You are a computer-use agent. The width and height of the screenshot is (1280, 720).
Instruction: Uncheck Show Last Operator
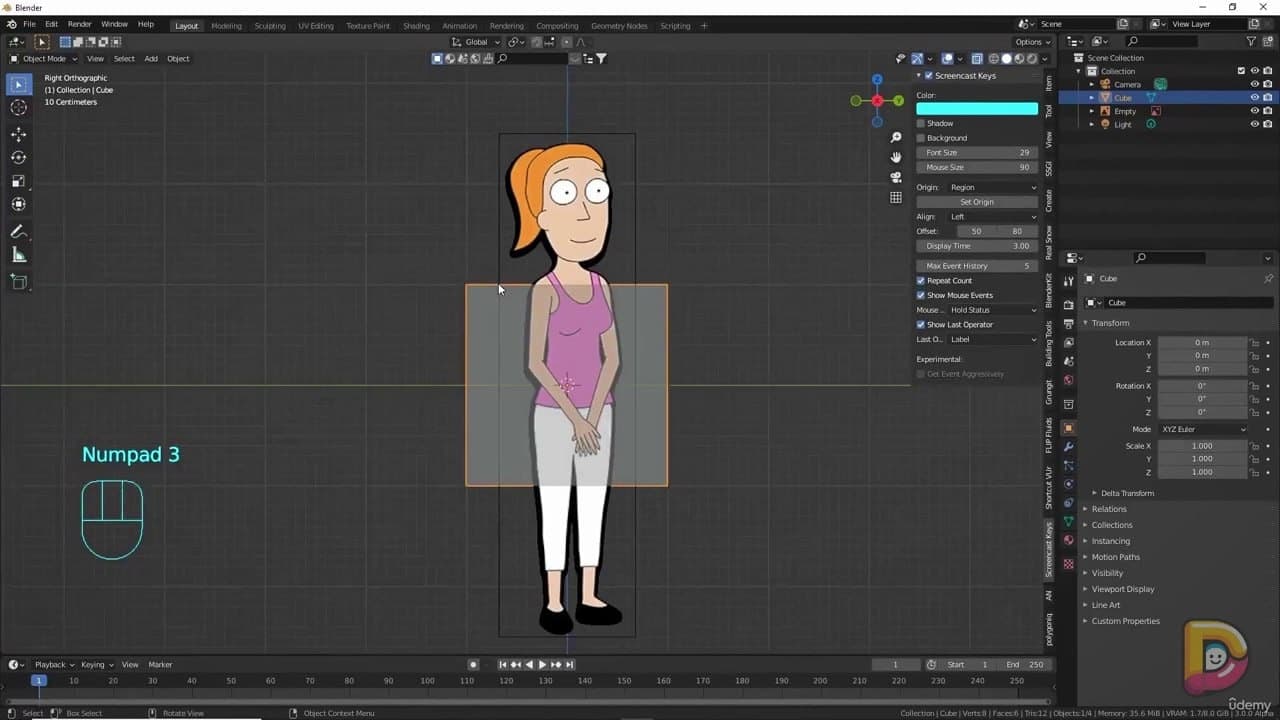[921, 325]
